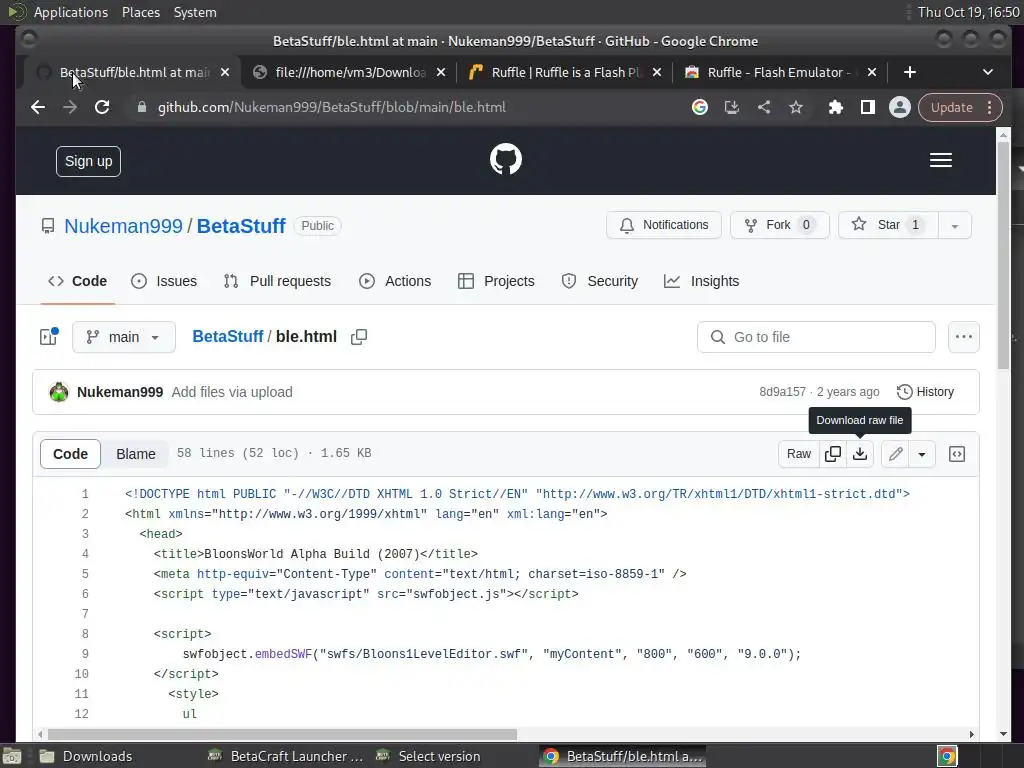The width and height of the screenshot is (1024, 768).
Task: Select the repository Code tab
Action: (x=78, y=281)
